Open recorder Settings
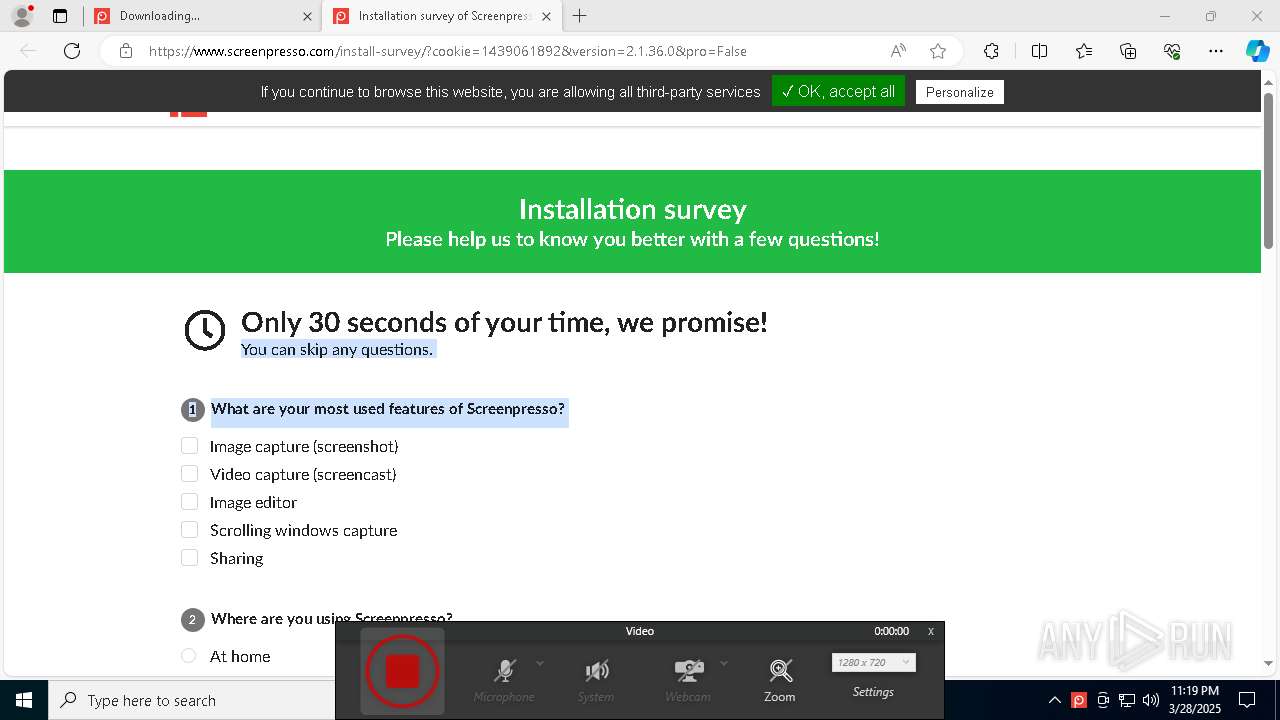Screen dimensions: 1280x720 [x=873, y=692]
